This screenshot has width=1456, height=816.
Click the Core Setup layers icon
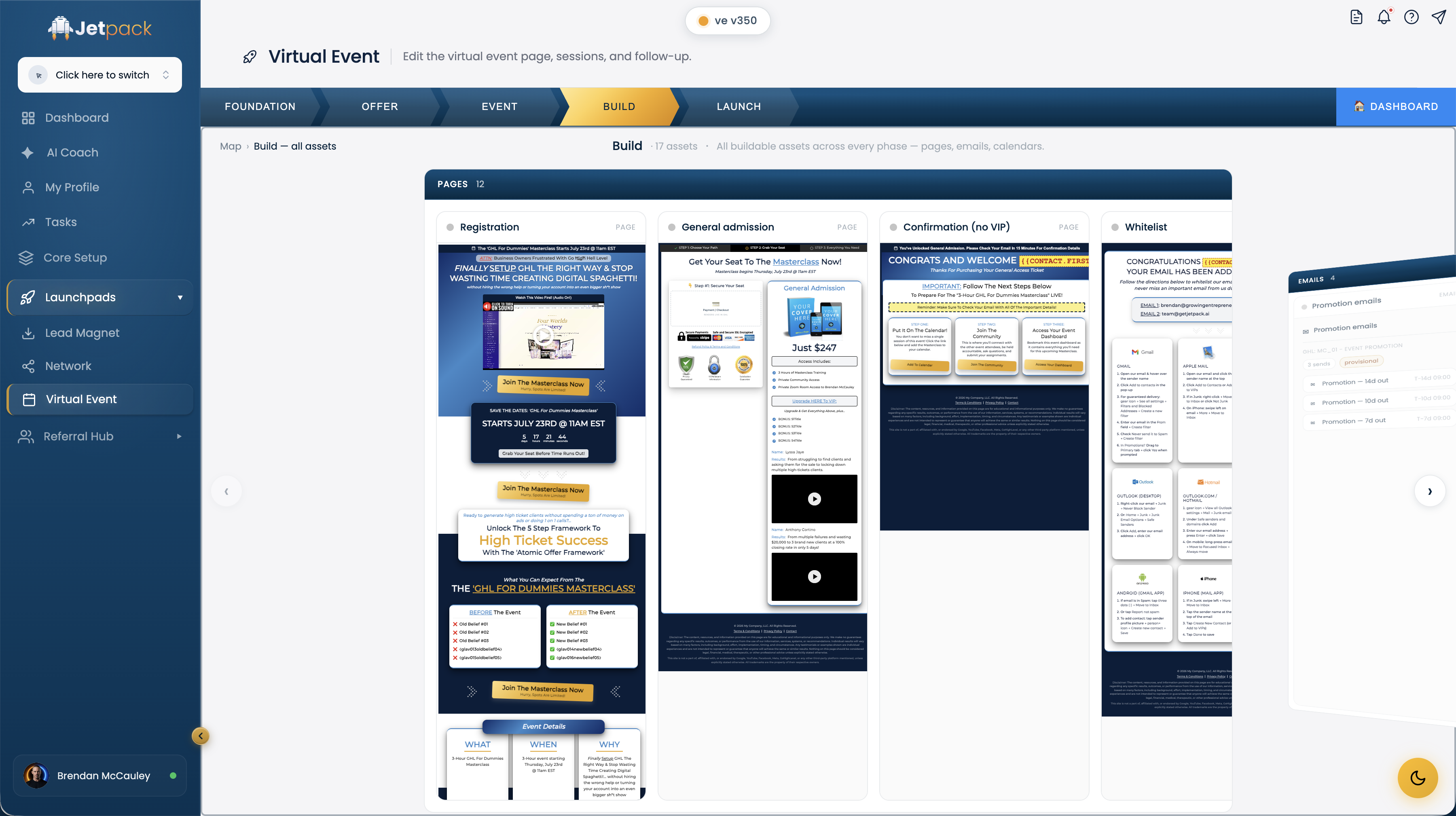pos(26,258)
